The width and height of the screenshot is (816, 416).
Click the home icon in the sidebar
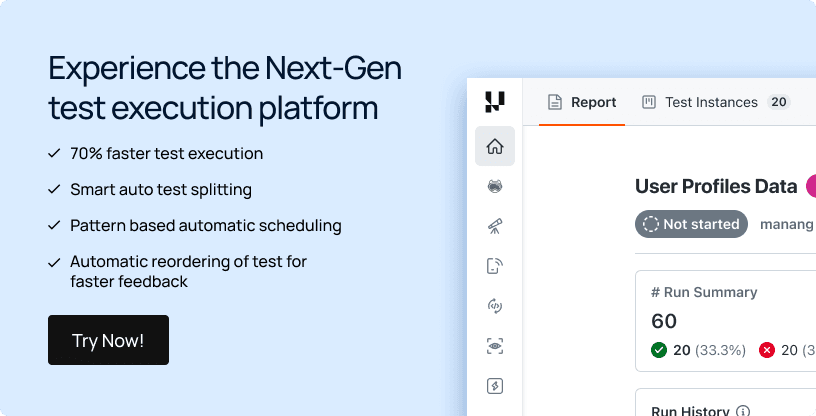495,146
